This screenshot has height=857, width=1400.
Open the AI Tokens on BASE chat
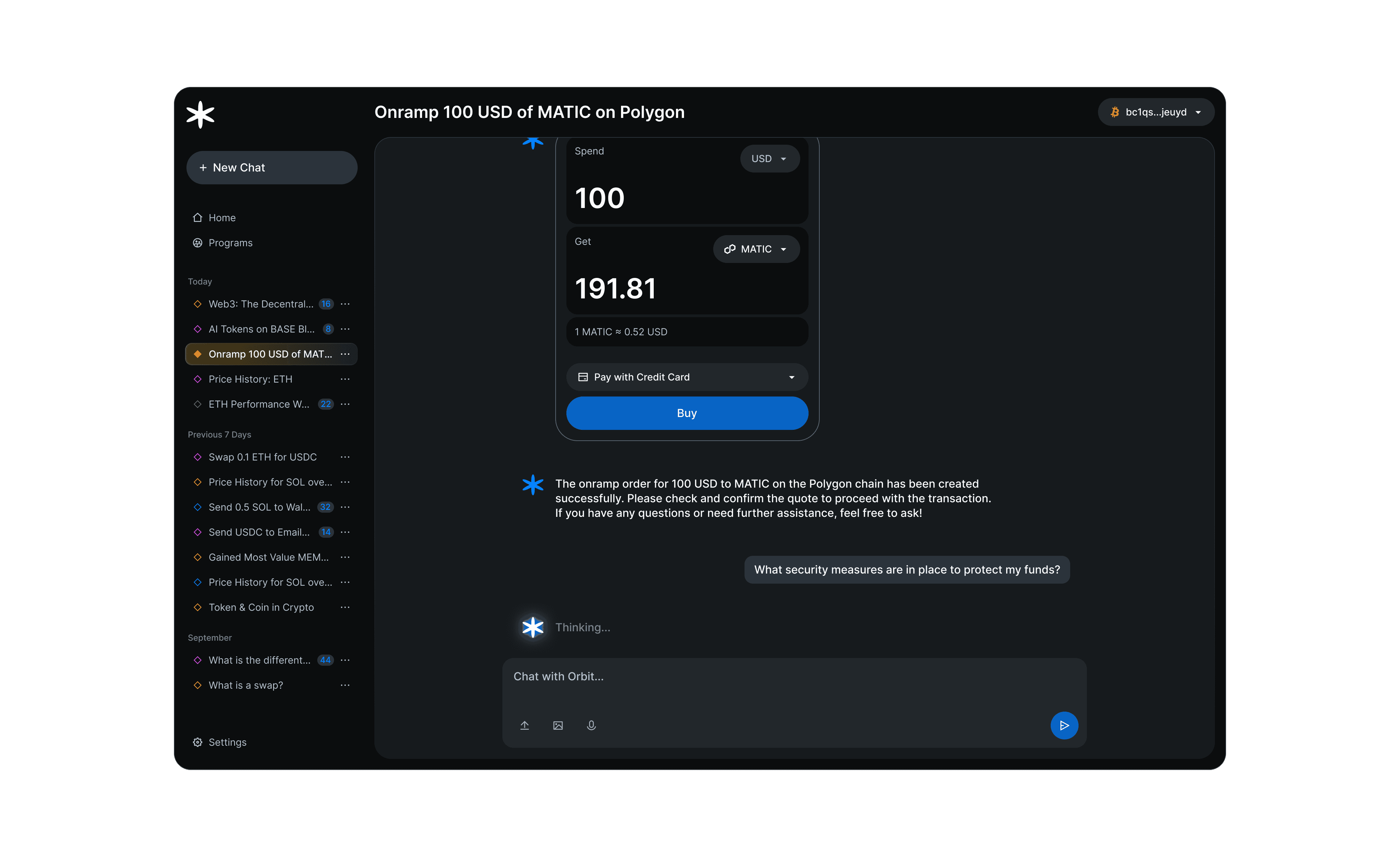pyautogui.click(x=261, y=329)
